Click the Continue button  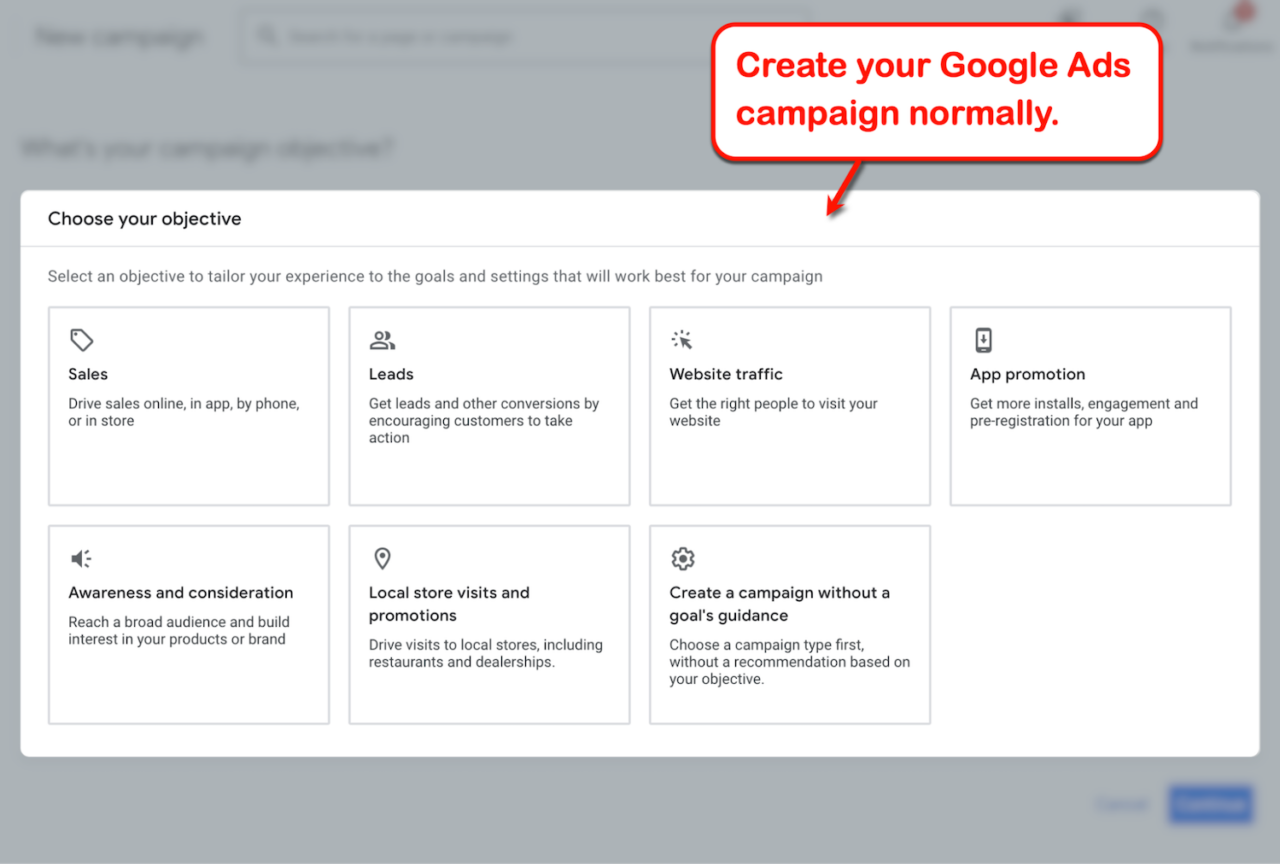[x=1210, y=804]
